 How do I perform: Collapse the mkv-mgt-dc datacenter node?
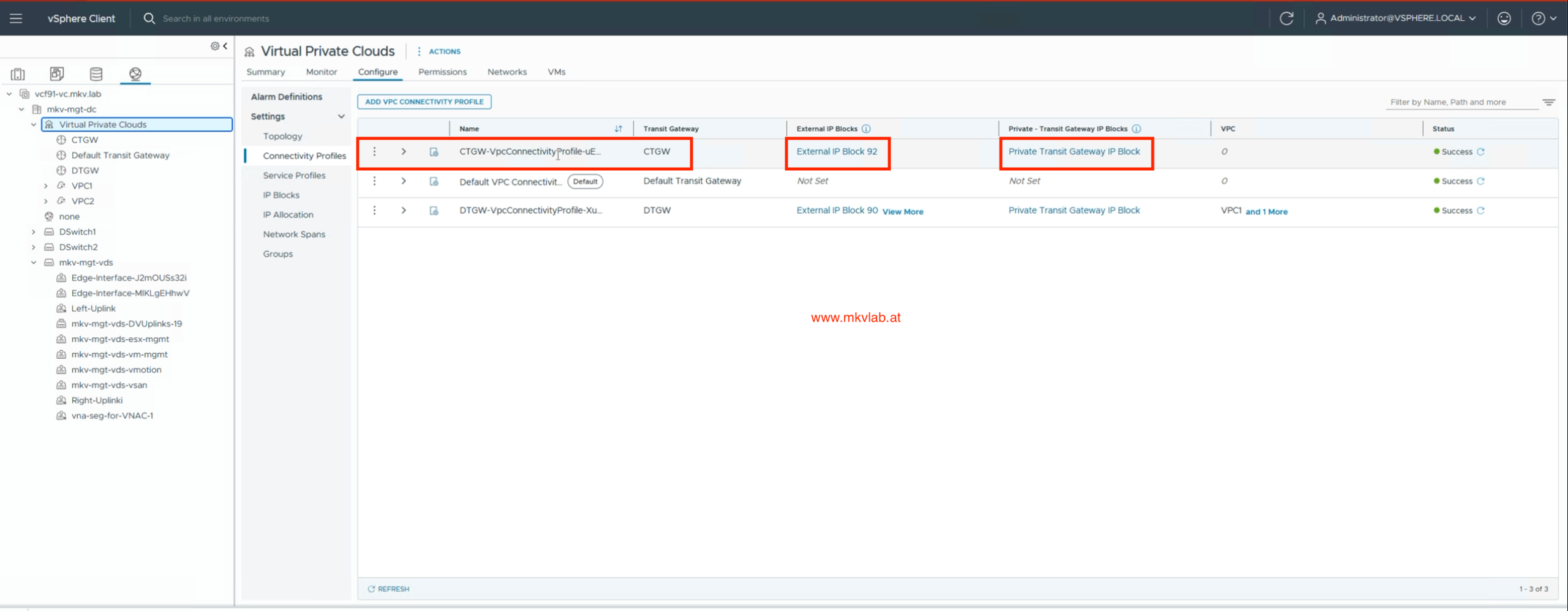(x=21, y=109)
